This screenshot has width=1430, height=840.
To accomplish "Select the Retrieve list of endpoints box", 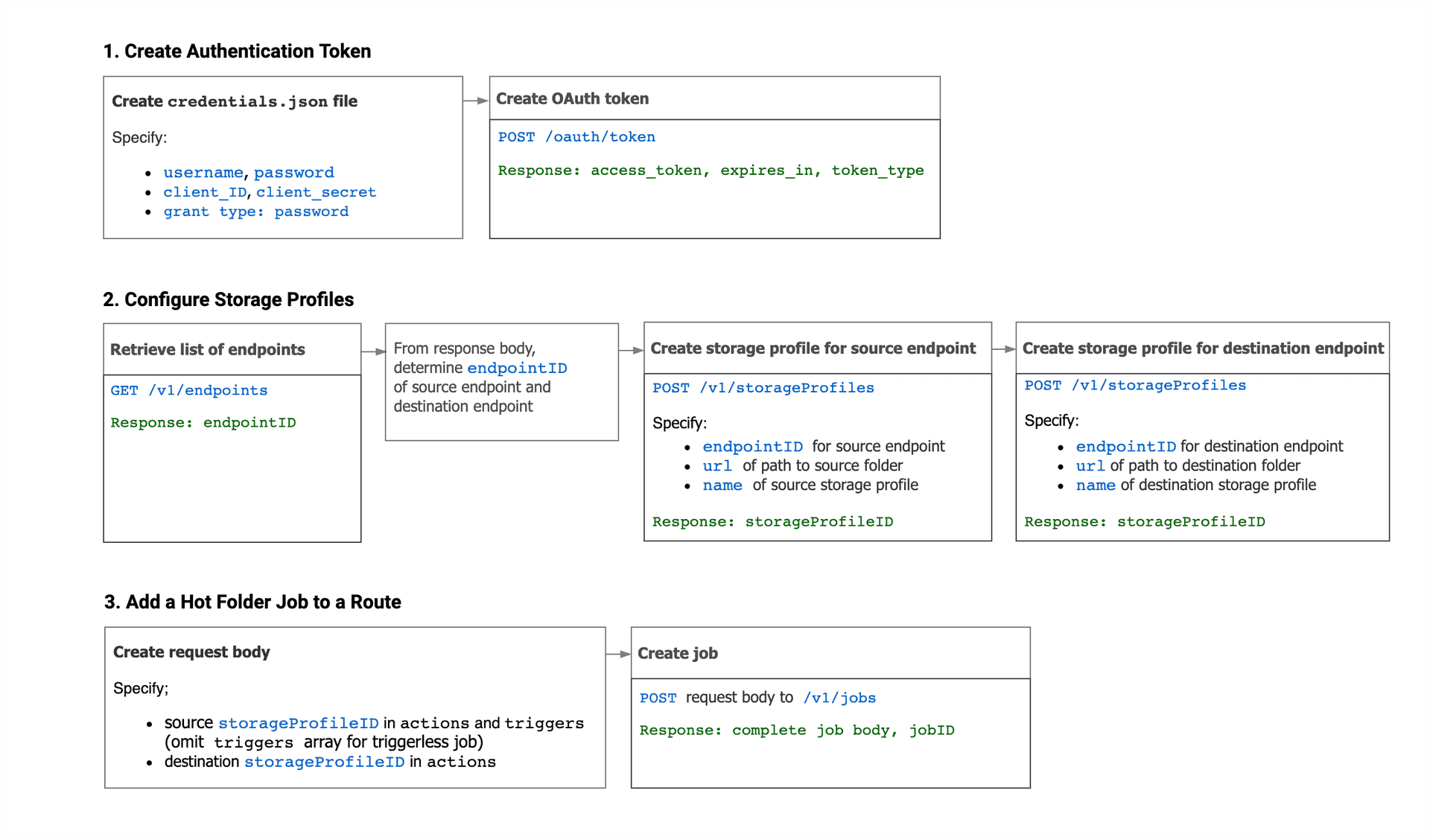I will coord(207,349).
